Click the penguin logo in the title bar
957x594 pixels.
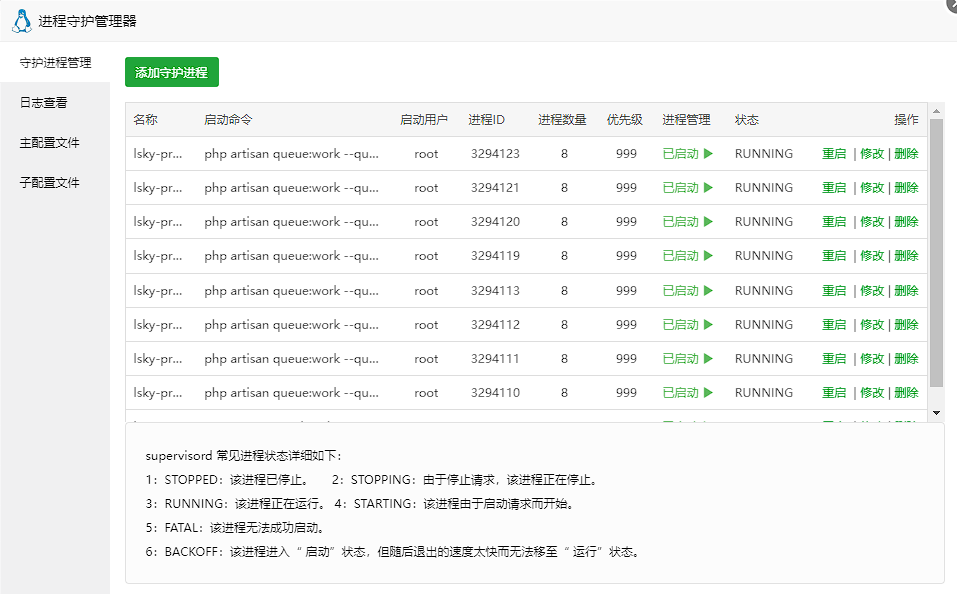[21, 21]
